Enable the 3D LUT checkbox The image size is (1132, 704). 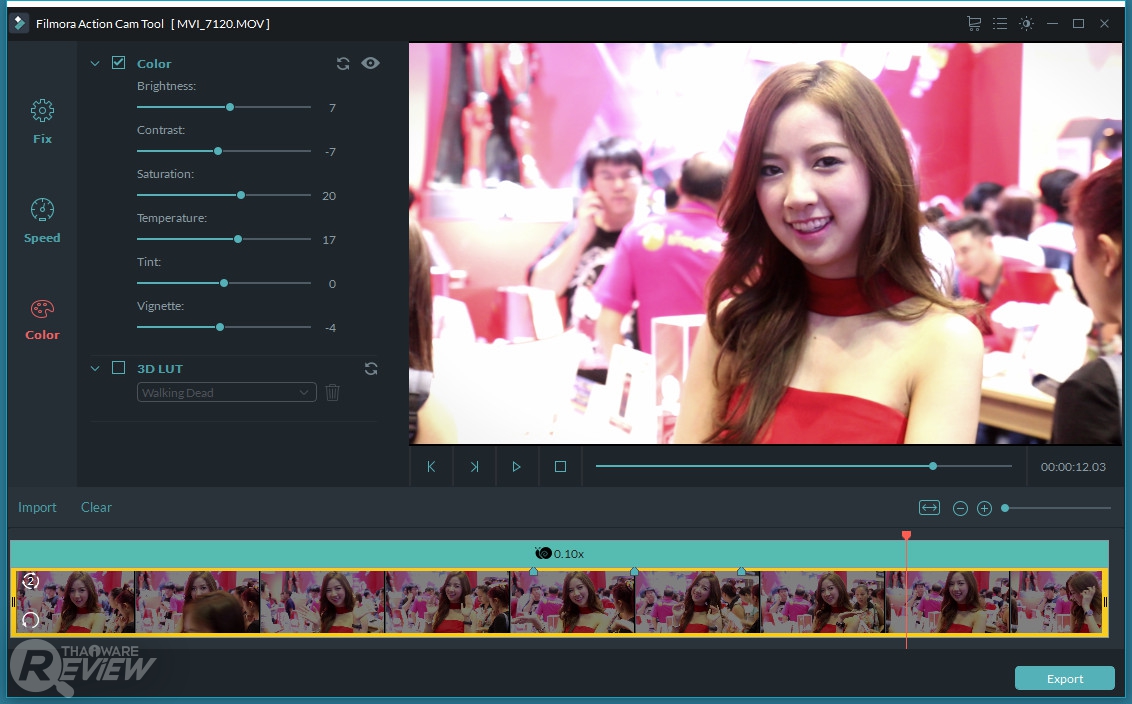coord(118,368)
